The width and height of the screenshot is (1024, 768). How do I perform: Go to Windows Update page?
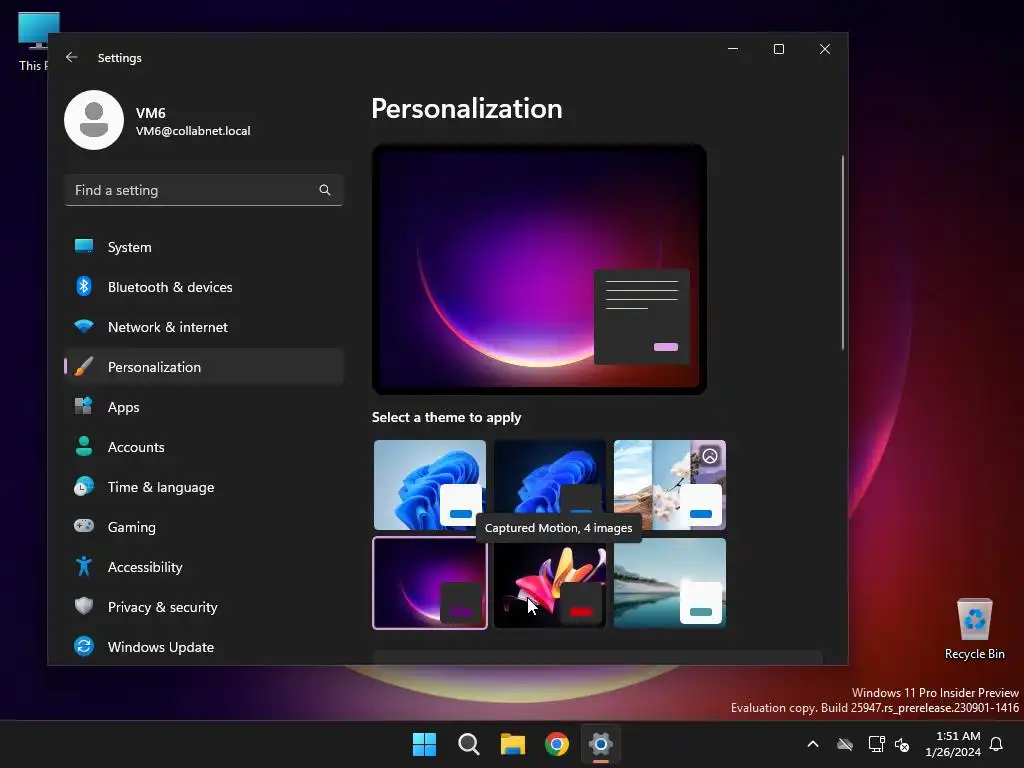tap(204, 647)
